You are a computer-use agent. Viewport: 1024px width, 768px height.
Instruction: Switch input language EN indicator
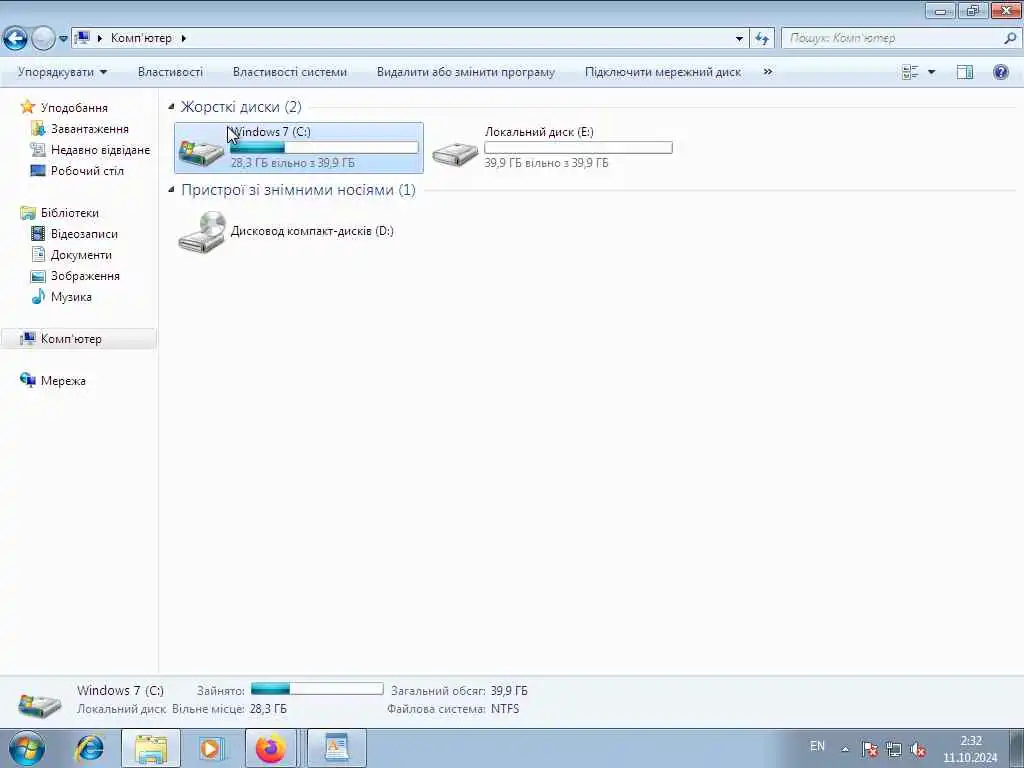[817, 746]
